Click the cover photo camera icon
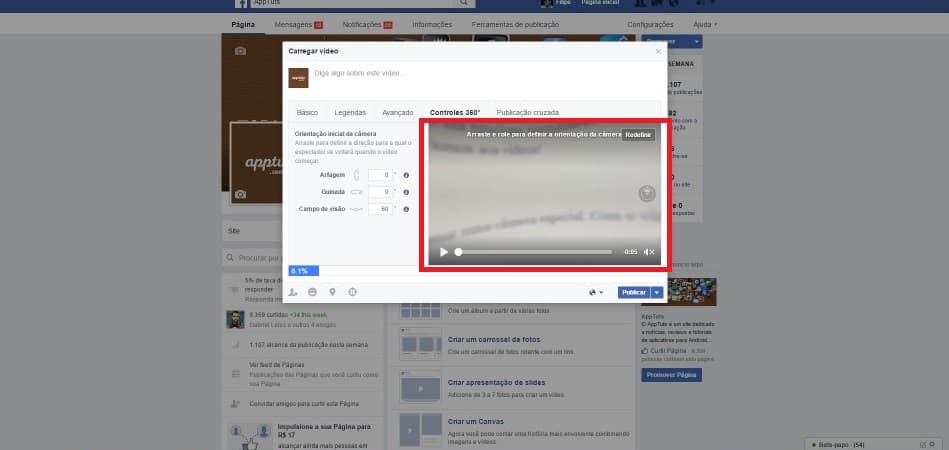949x450 pixels. click(x=240, y=51)
